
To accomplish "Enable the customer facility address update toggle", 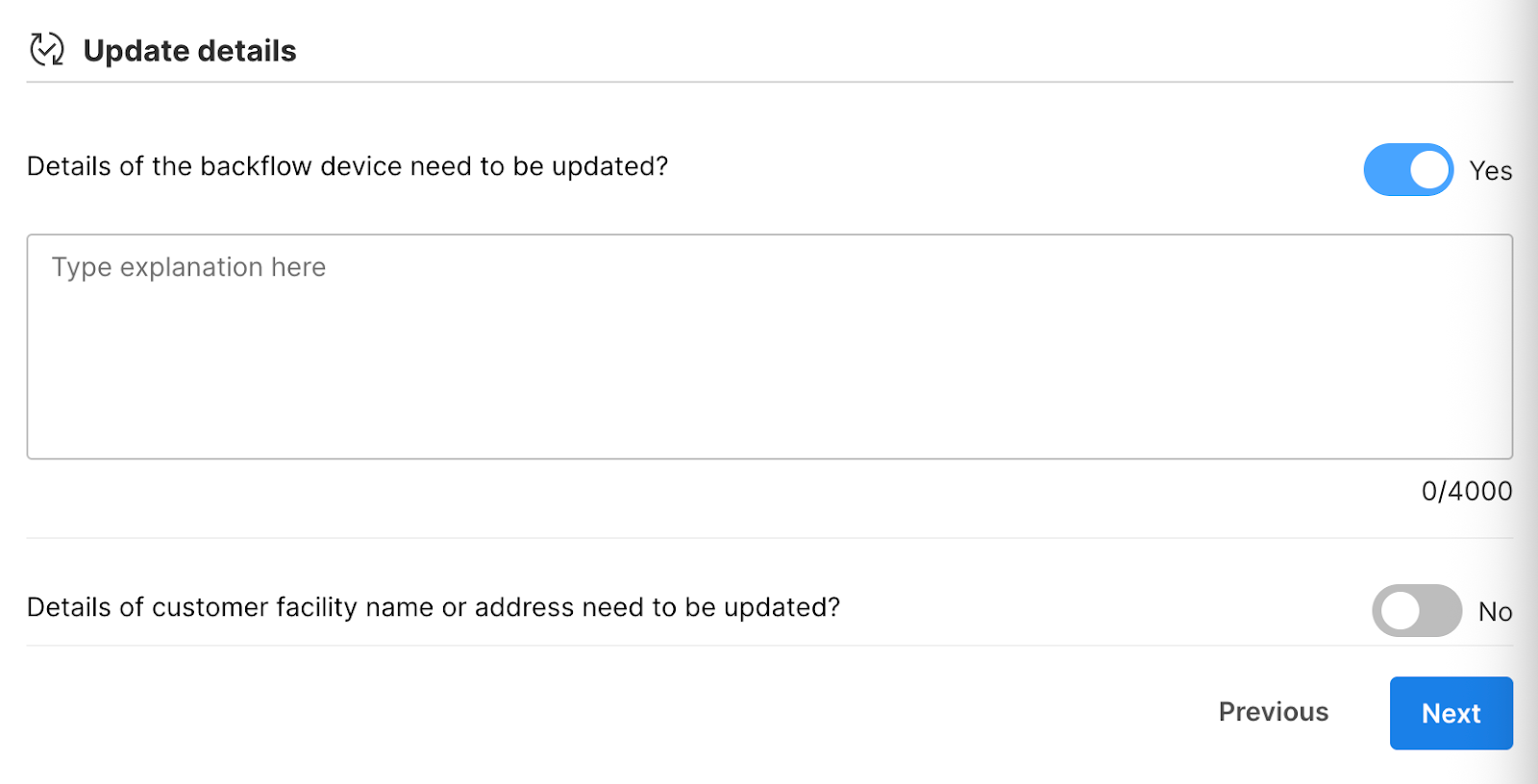I will [x=1417, y=611].
